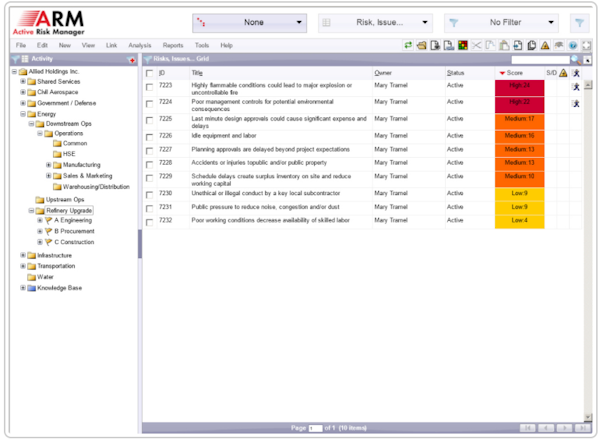
Task: Tick the checkbox for risk 7227
Action: tap(149, 150)
